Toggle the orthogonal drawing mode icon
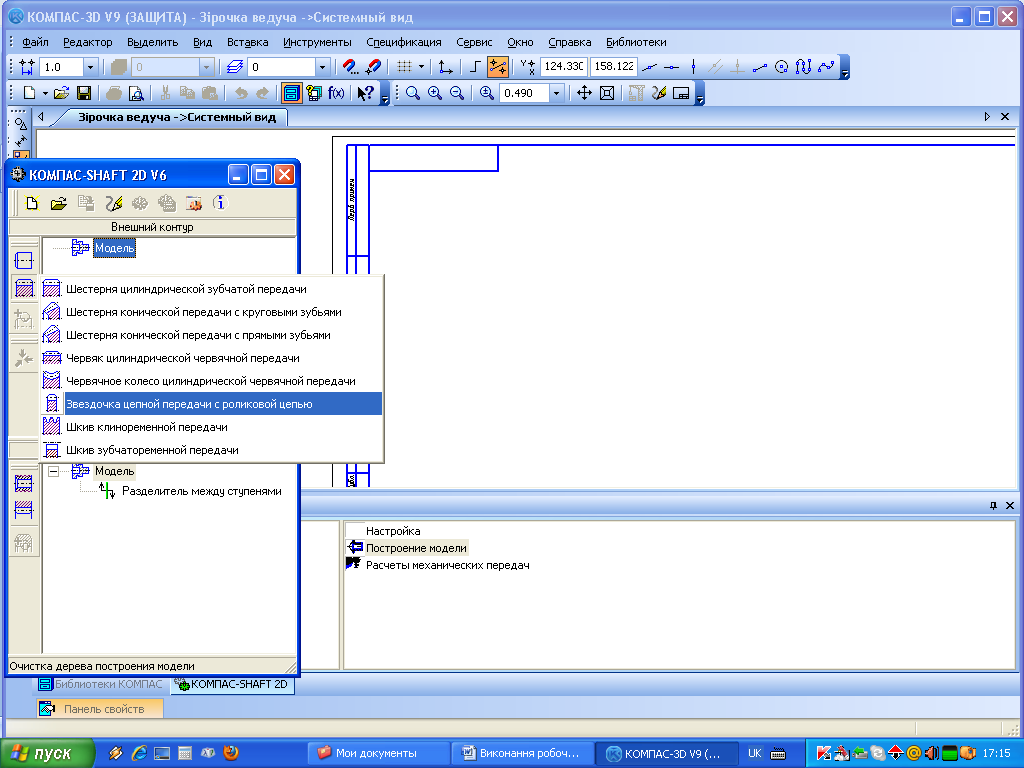The width and height of the screenshot is (1024, 768). tap(475, 67)
